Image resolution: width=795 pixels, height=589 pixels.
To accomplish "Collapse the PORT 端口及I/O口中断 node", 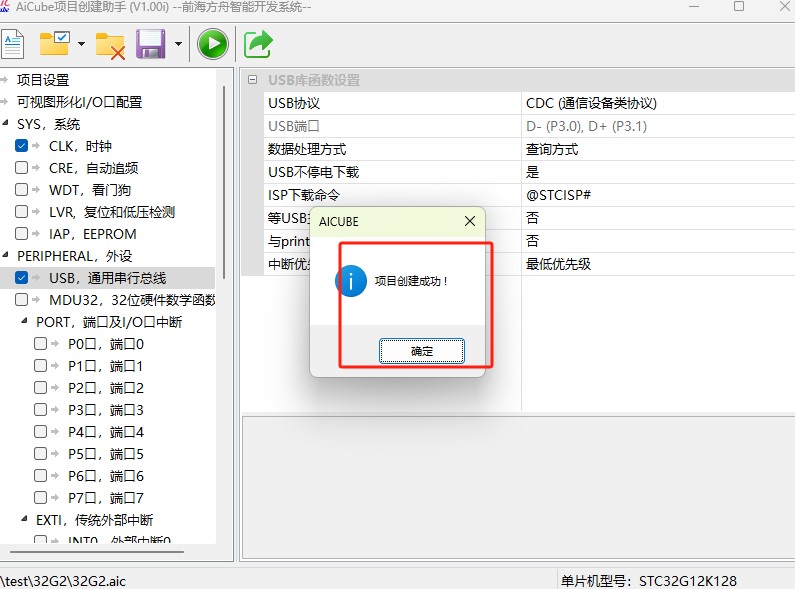I will [x=24, y=321].
